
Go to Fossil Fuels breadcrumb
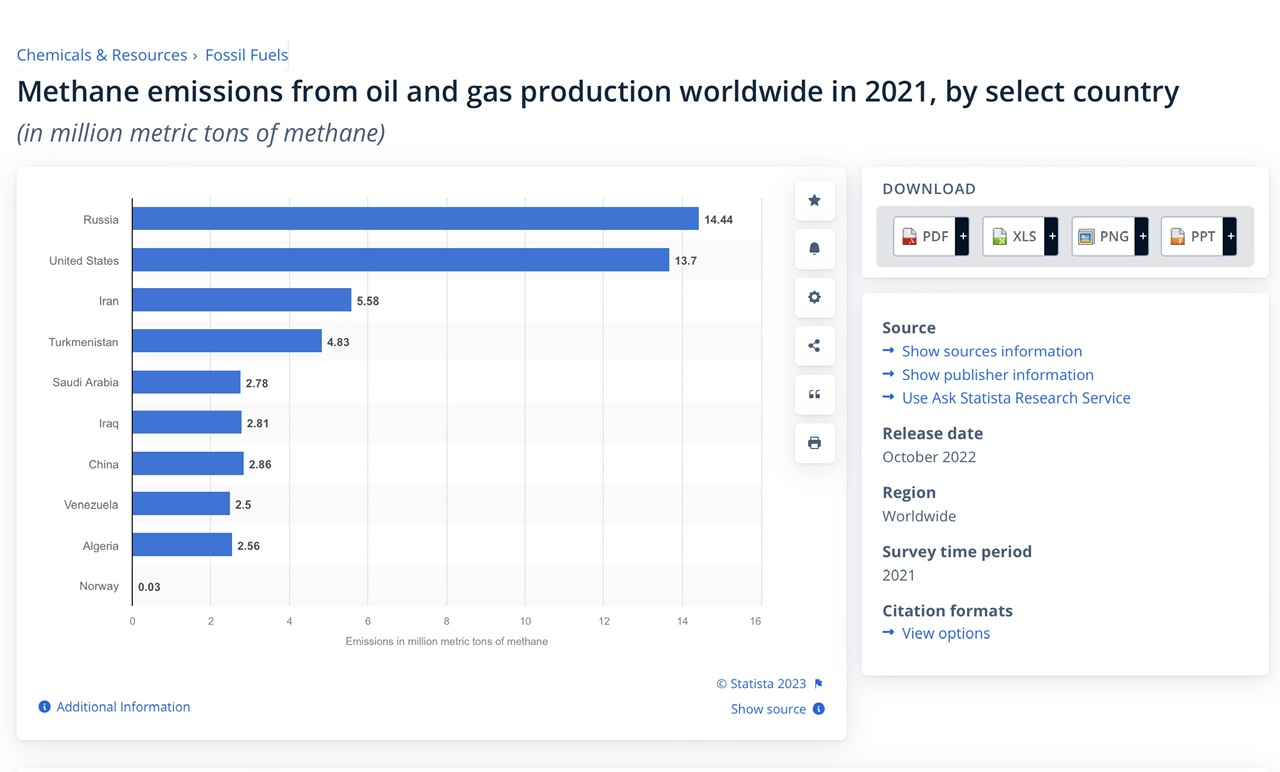coord(246,55)
